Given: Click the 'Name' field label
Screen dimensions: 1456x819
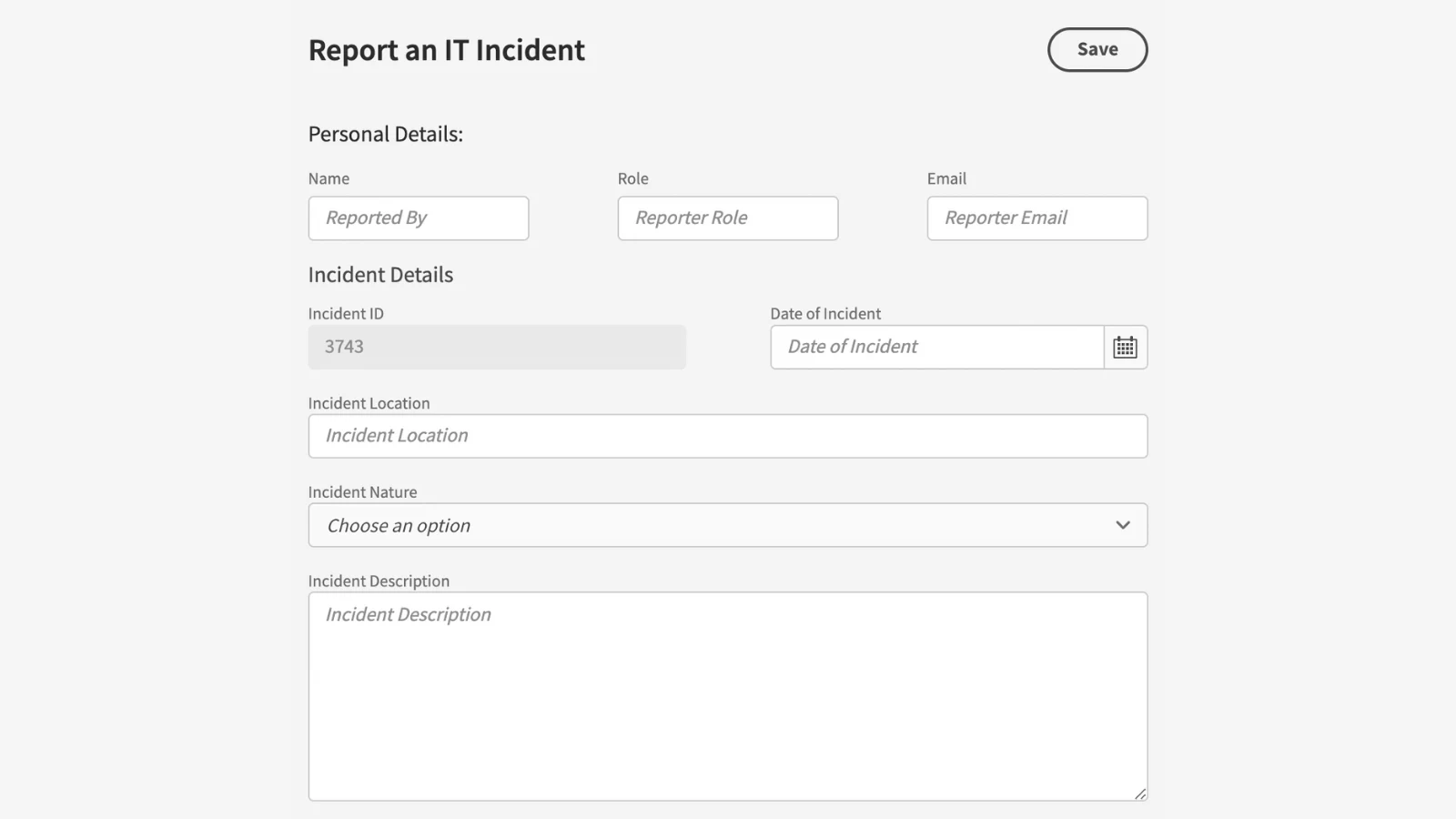Looking at the screenshot, I should coord(329,179).
